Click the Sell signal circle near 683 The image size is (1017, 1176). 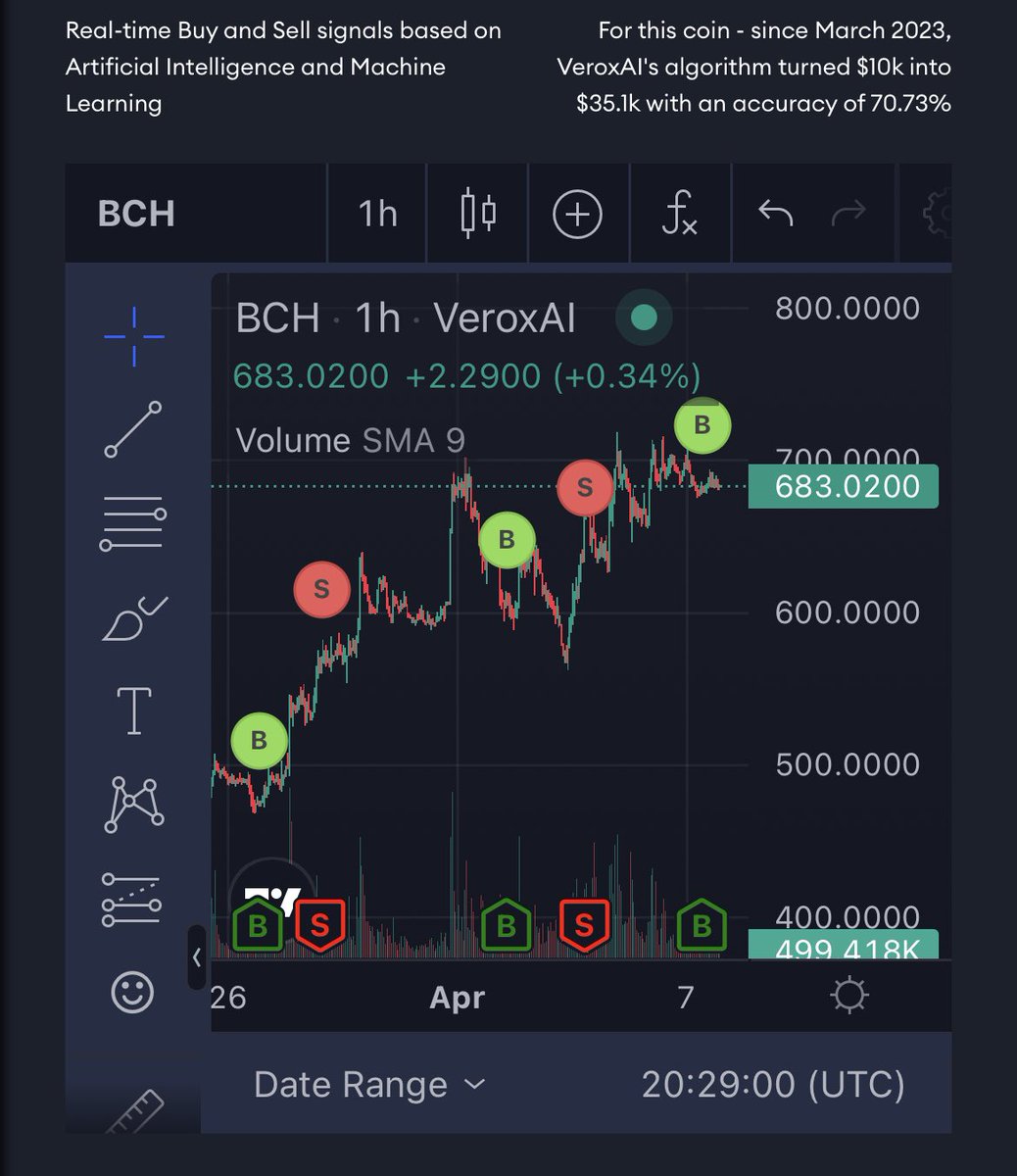pos(585,486)
